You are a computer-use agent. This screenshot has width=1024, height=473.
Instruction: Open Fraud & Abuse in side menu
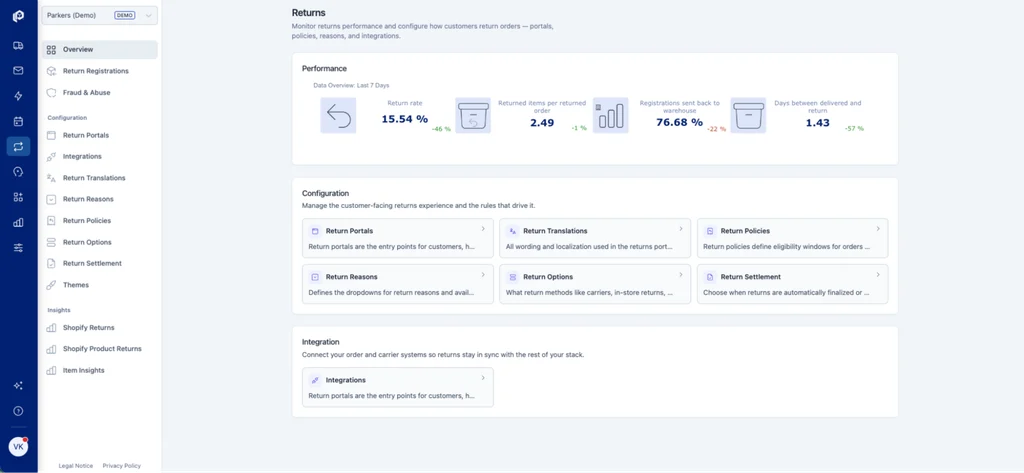[99, 93]
